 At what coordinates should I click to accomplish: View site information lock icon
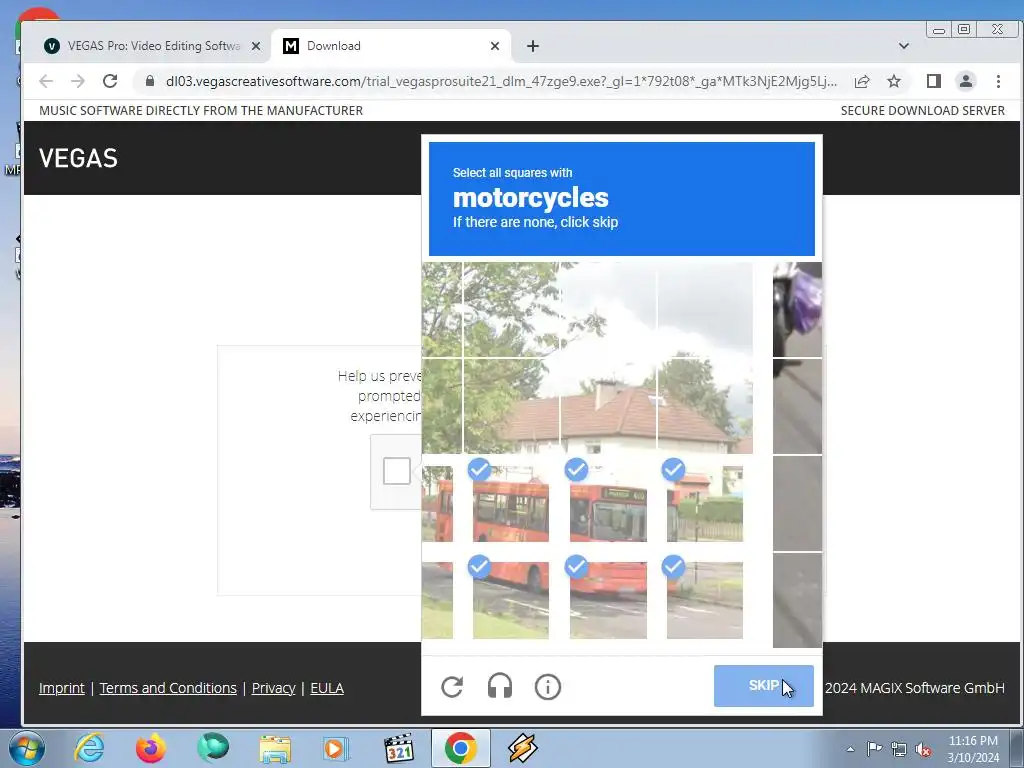pyautogui.click(x=150, y=81)
